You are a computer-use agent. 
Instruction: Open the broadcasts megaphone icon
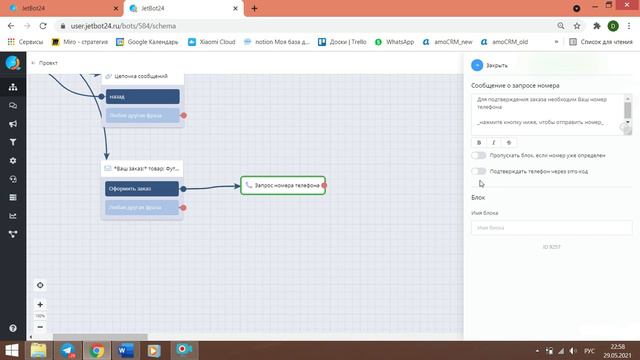click(13, 124)
